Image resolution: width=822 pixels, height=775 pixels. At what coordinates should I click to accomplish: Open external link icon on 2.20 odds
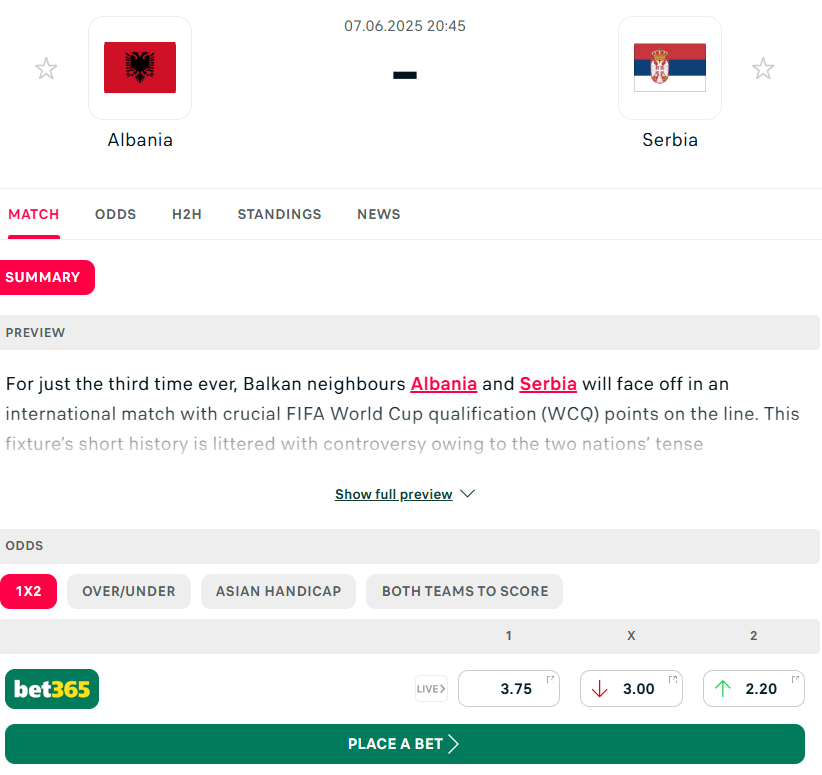click(795, 679)
